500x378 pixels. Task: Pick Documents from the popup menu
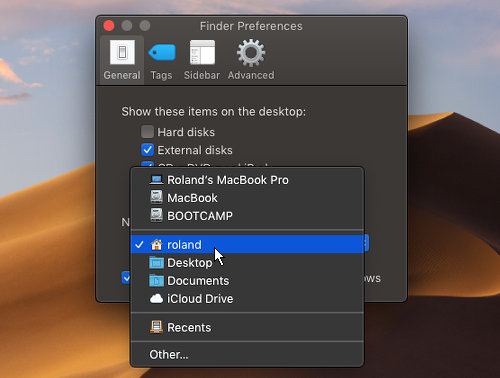[247, 281]
